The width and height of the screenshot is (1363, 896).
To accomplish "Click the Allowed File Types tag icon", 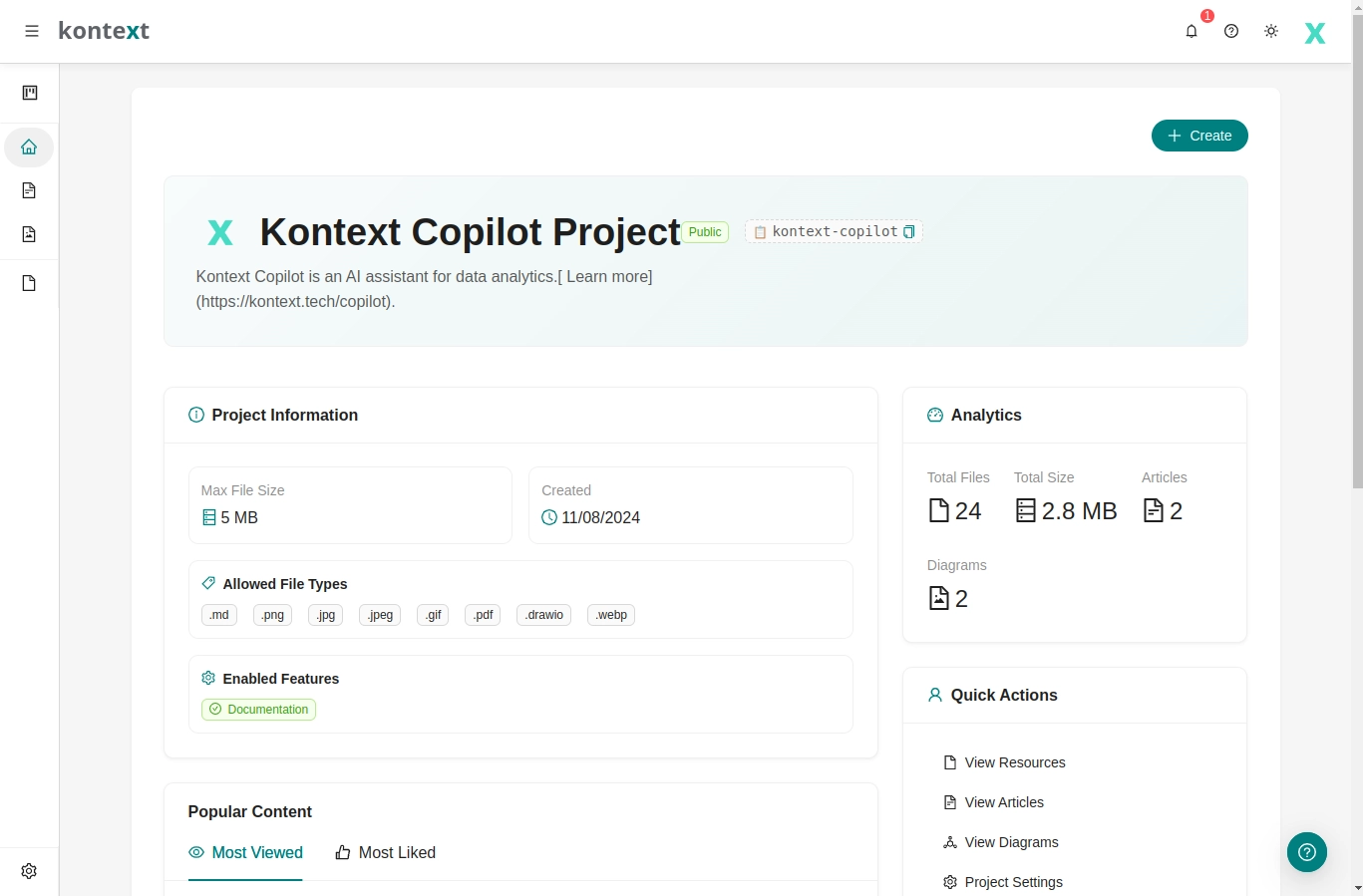I will 208,583.
